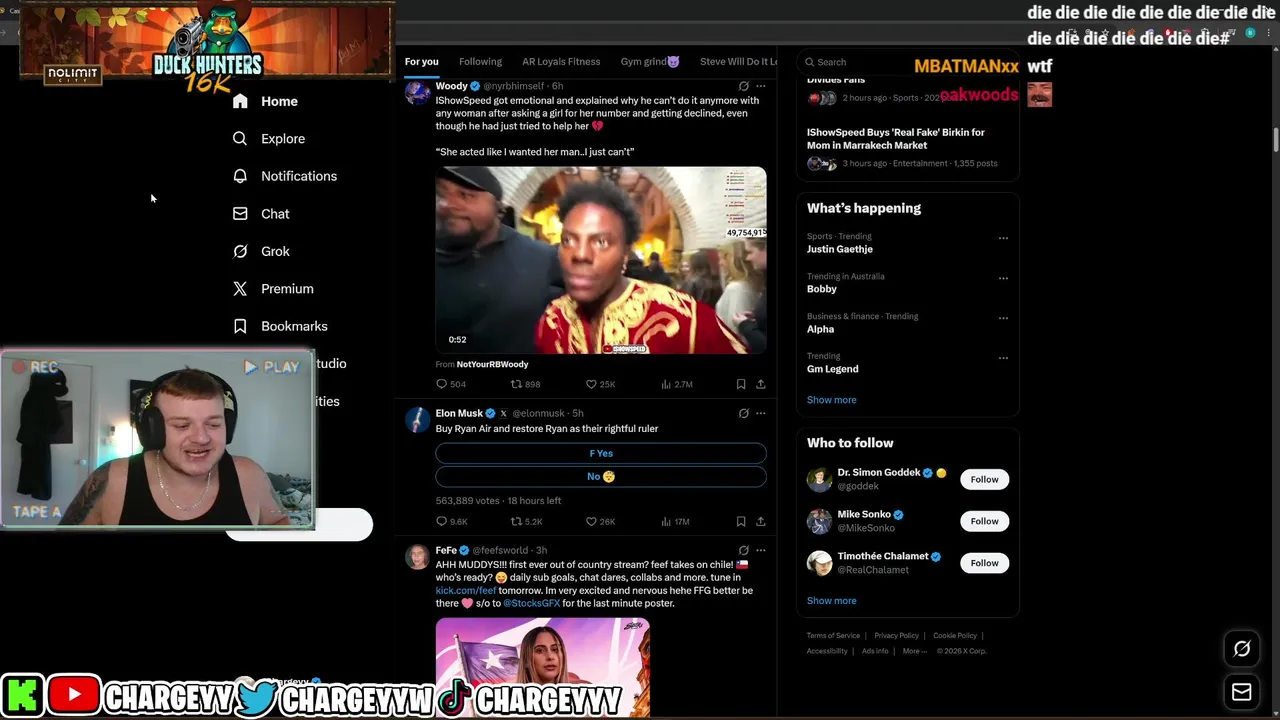Share Woody's post
The image size is (1280, 720).
coord(761,384)
